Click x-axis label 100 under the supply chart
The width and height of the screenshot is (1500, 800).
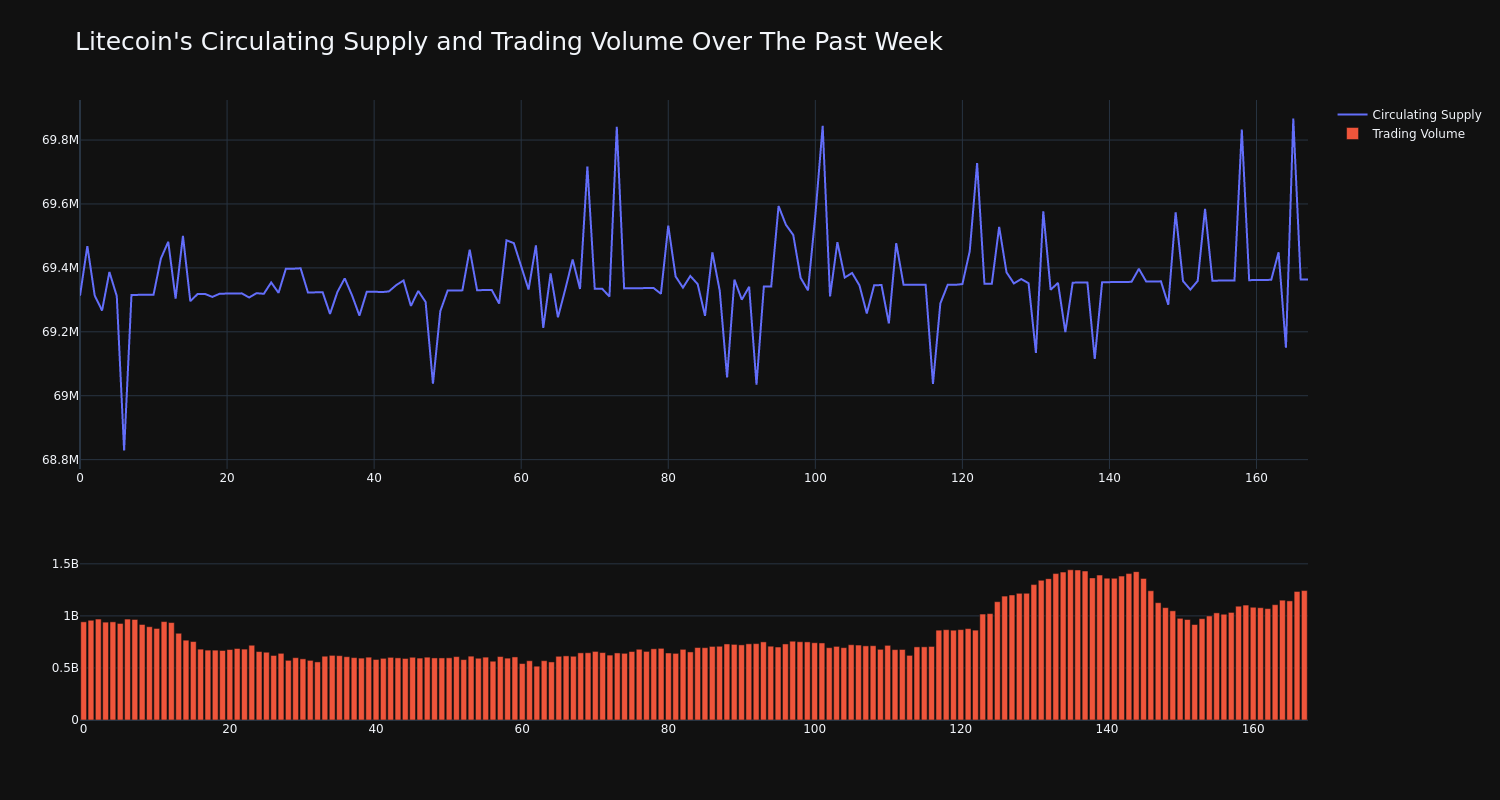[815, 478]
